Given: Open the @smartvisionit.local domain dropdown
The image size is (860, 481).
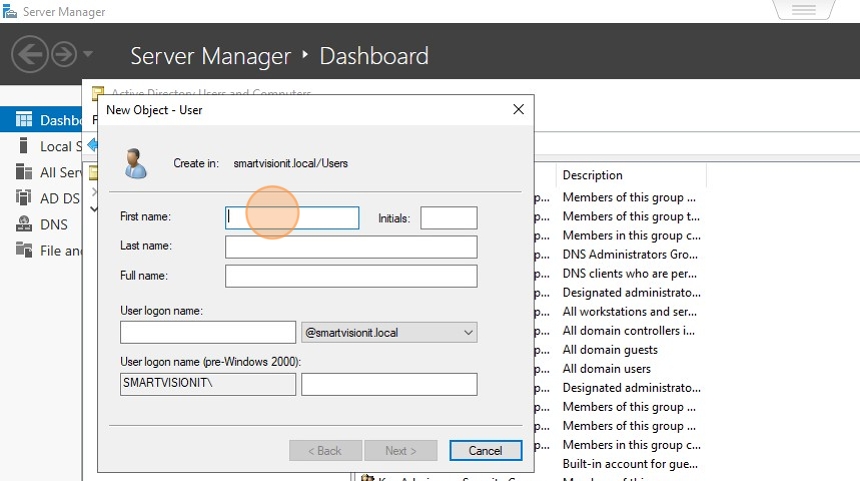Looking at the screenshot, I should pos(389,332).
